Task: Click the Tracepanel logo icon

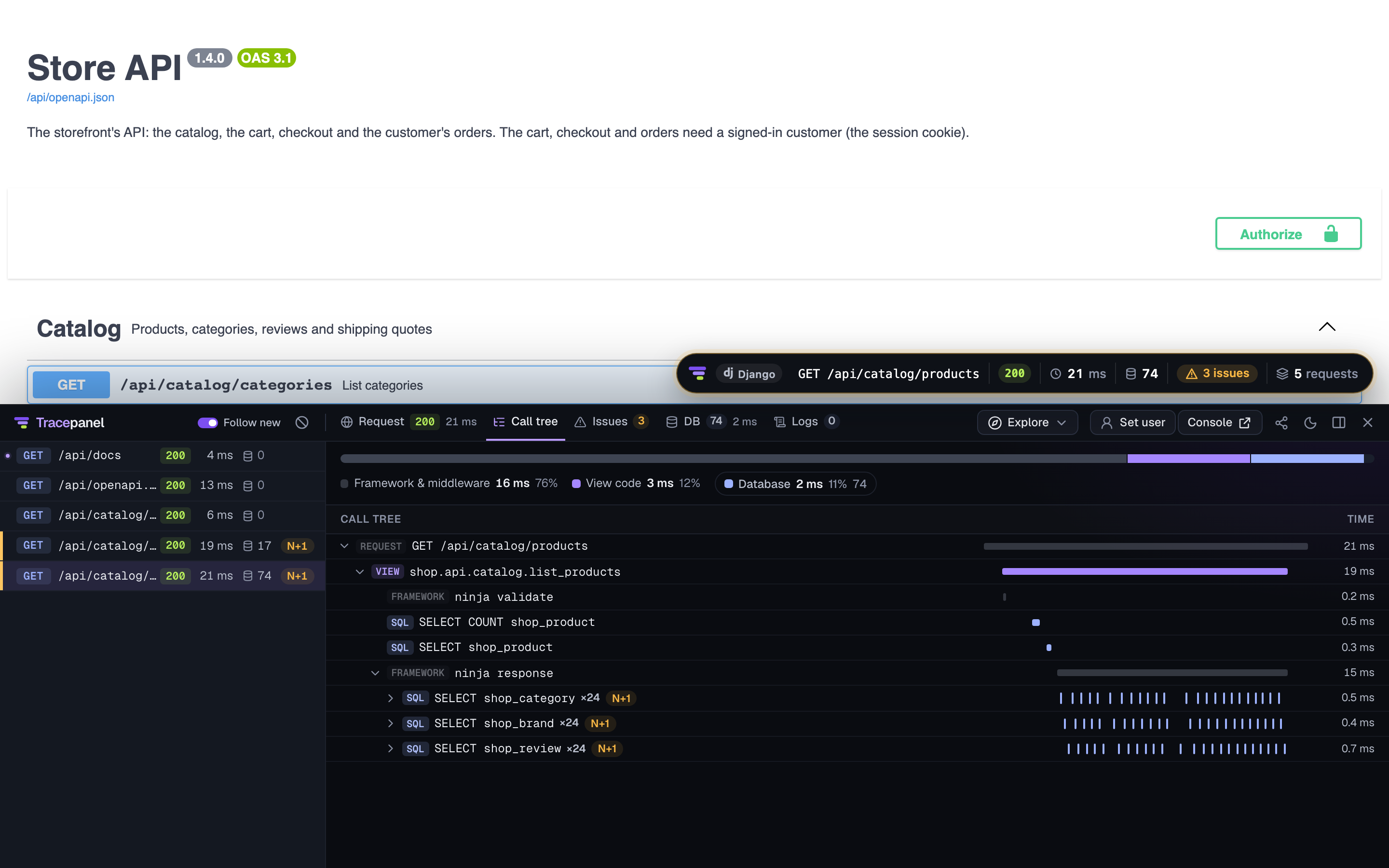Action: click(x=22, y=422)
